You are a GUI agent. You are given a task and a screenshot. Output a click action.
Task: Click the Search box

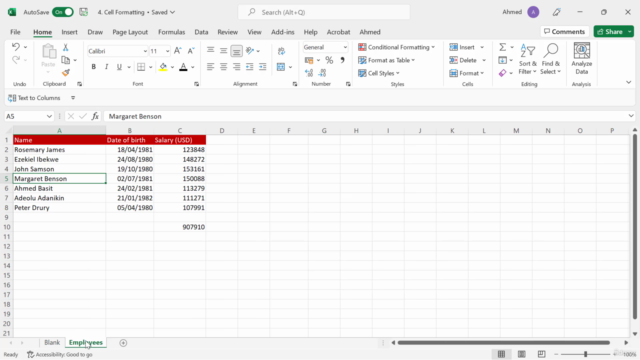pyautogui.click(x=324, y=12)
